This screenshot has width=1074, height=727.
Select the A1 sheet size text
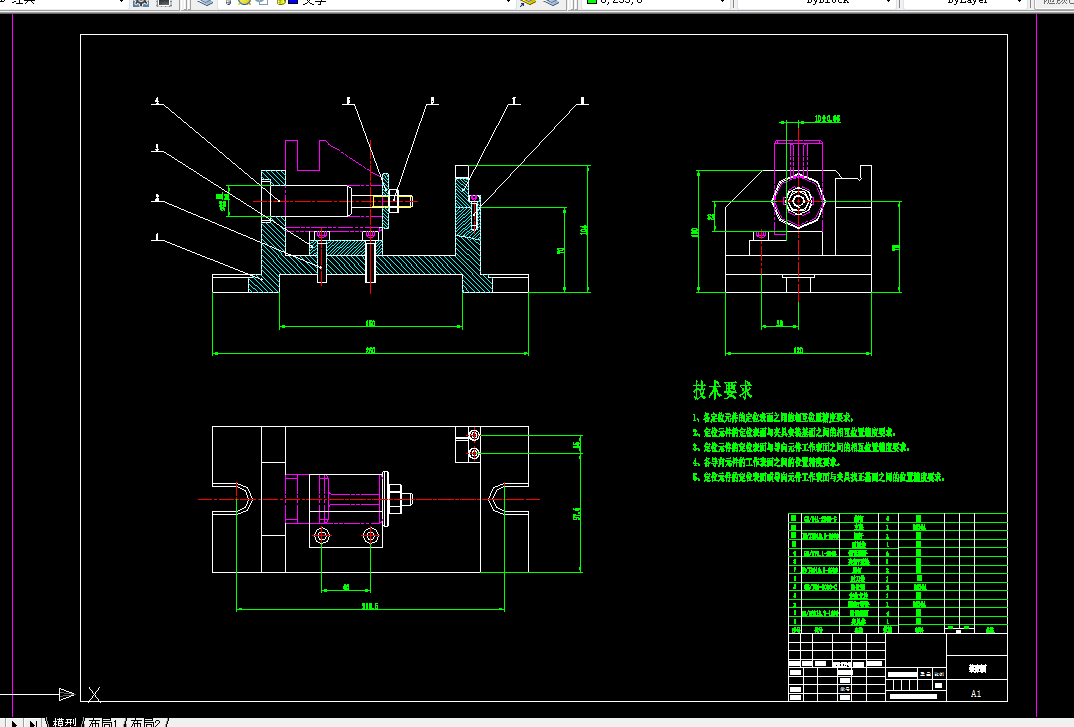coord(976,693)
